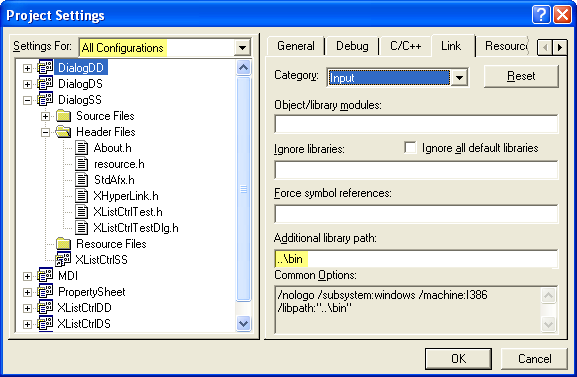Expand the DialogDD project node

pos(27,68)
